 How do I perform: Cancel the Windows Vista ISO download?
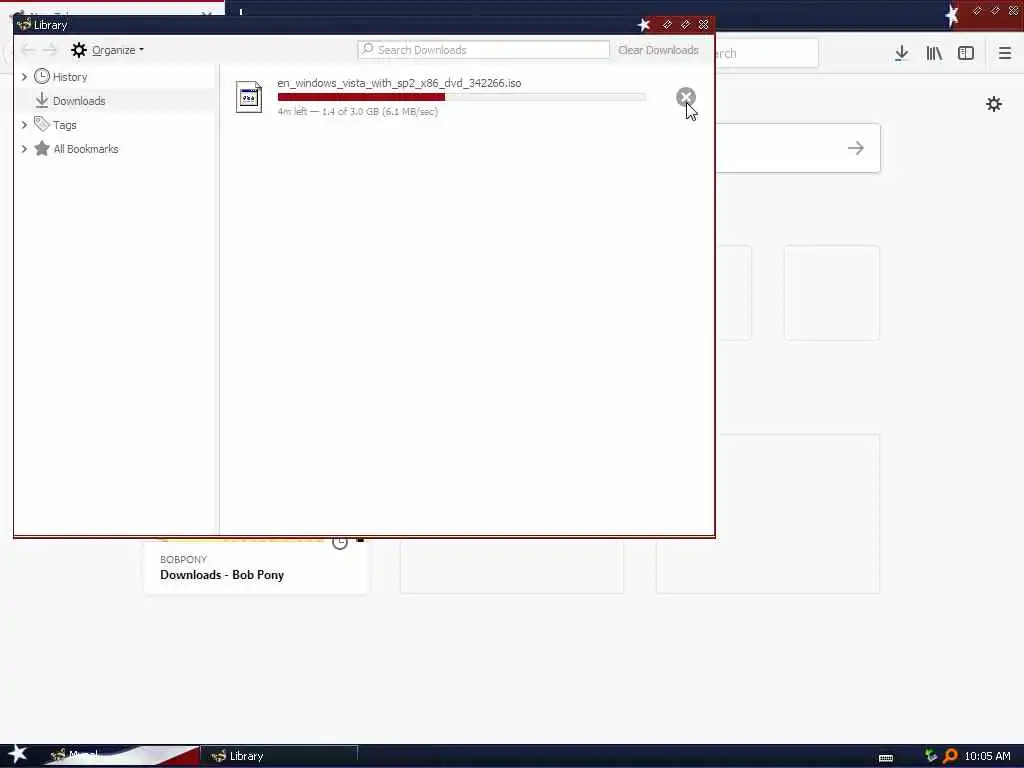[x=685, y=97]
